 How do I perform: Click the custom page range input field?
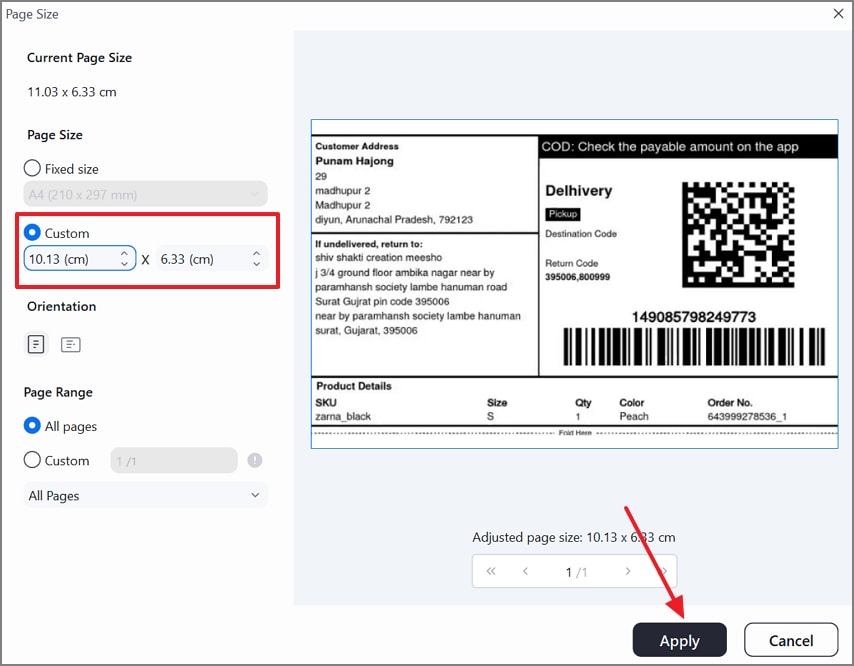click(173, 461)
